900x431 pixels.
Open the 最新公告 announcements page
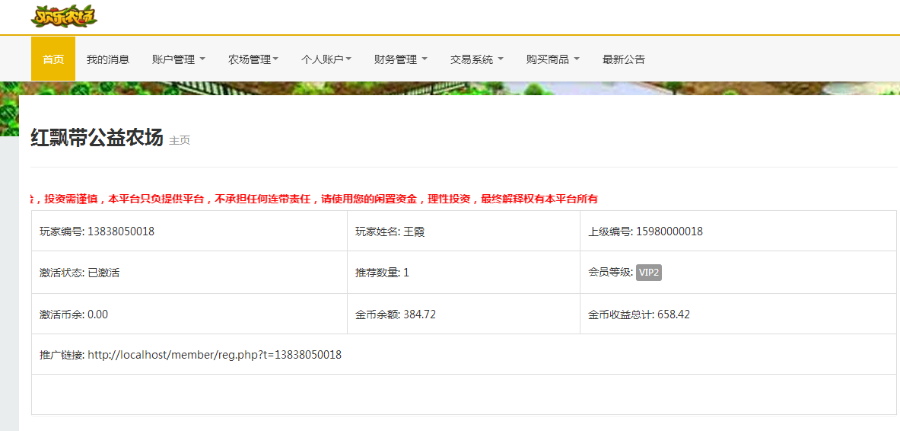(623, 59)
